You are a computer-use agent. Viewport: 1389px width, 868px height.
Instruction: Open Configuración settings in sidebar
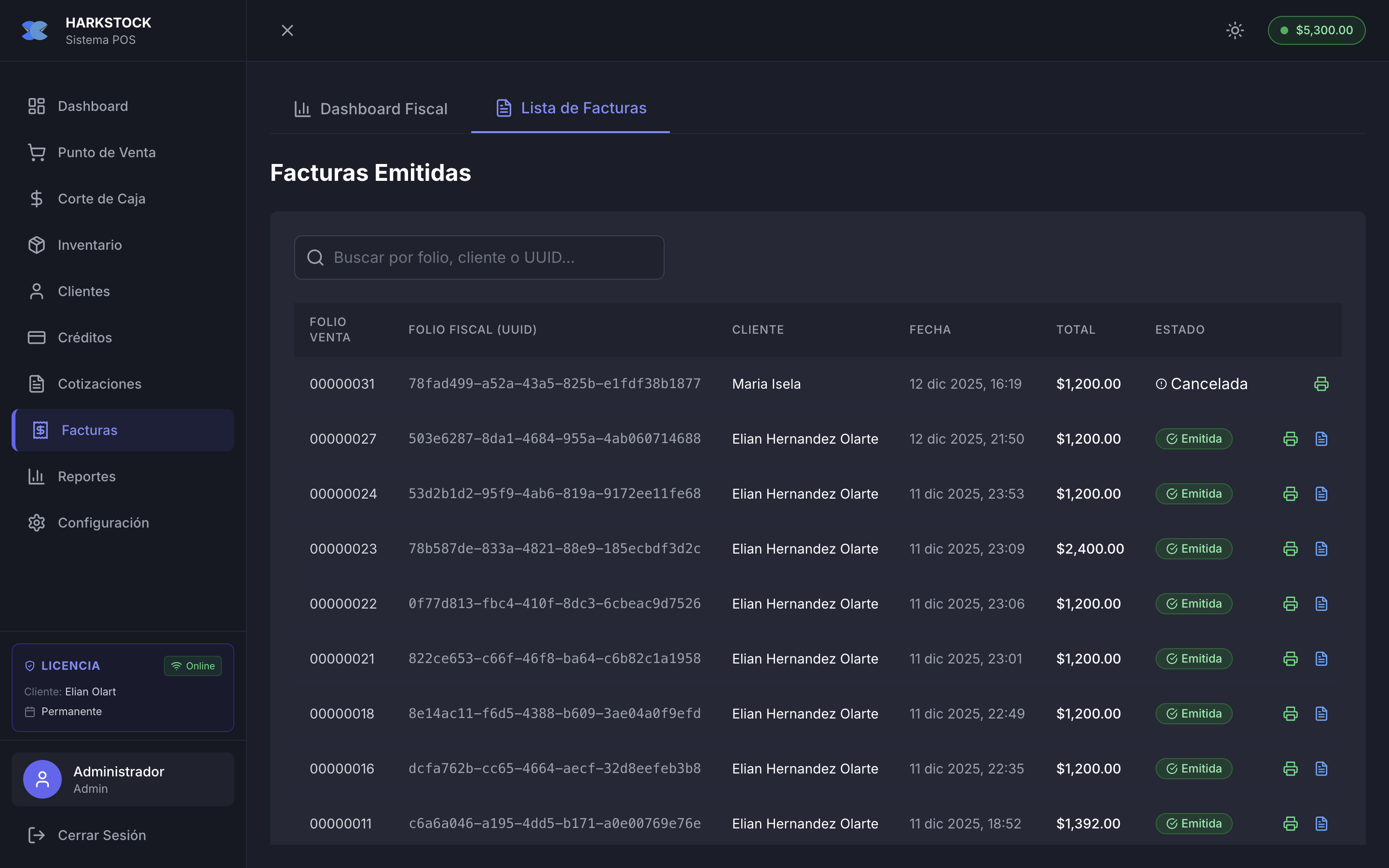pos(103,523)
